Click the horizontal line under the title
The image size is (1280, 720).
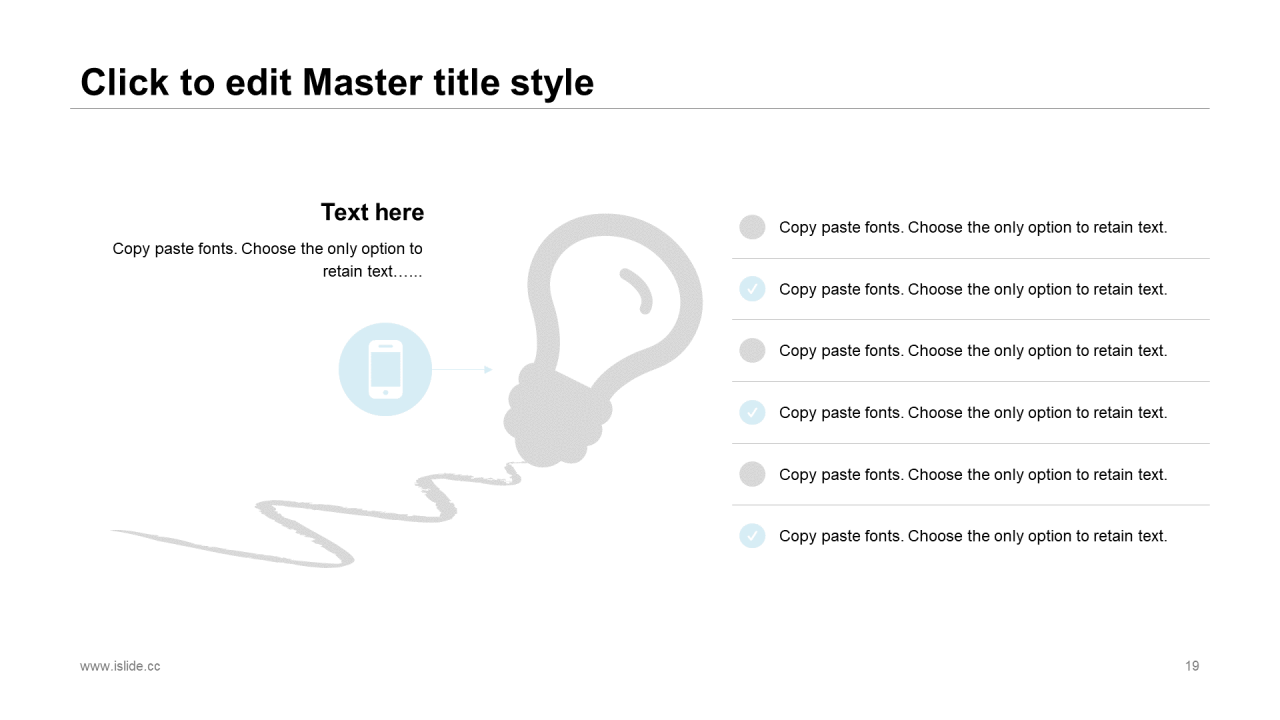point(640,108)
